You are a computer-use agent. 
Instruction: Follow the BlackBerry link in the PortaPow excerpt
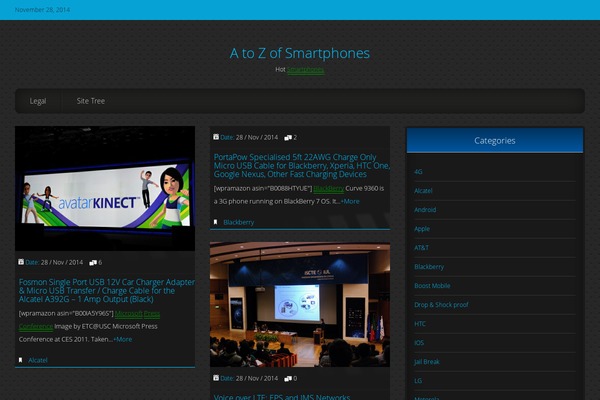pos(328,188)
